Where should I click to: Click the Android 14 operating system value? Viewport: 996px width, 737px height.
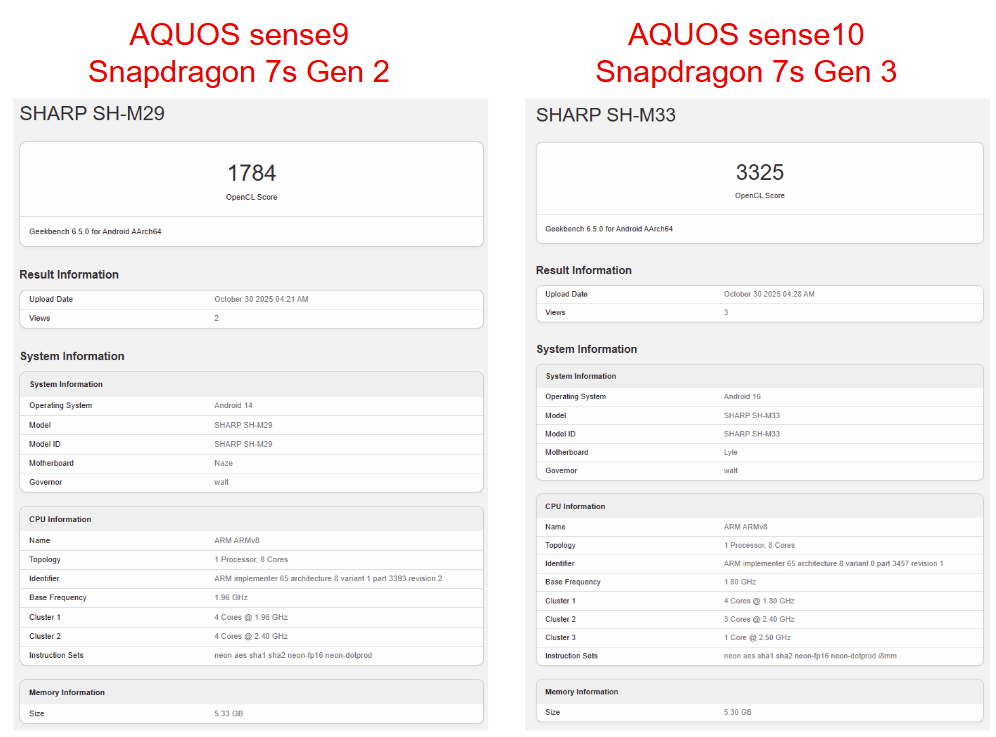click(234, 405)
